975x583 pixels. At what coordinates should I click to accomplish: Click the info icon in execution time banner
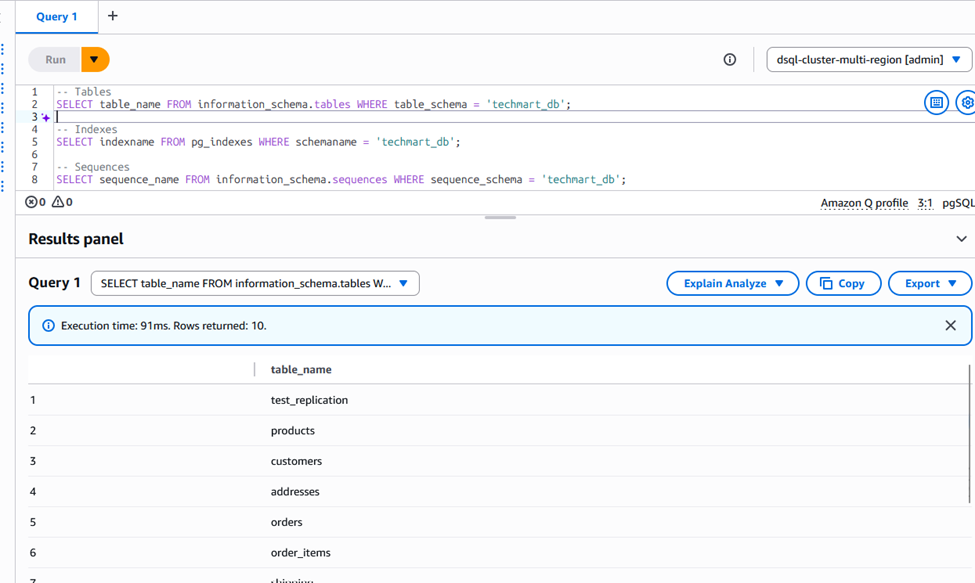coord(48,326)
